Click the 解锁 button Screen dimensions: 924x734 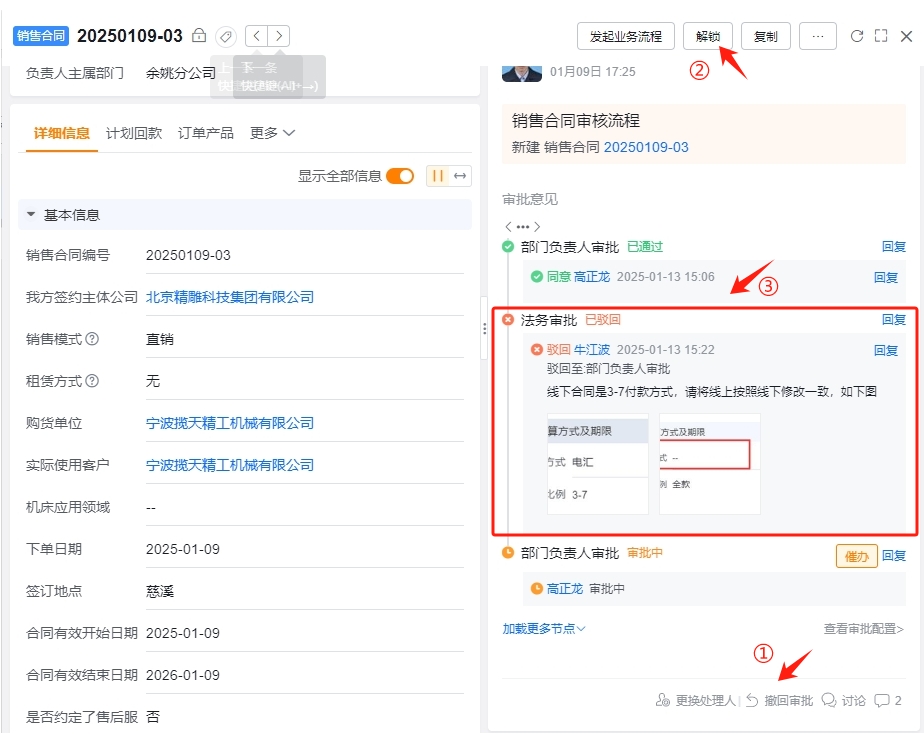(x=708, y=37)
